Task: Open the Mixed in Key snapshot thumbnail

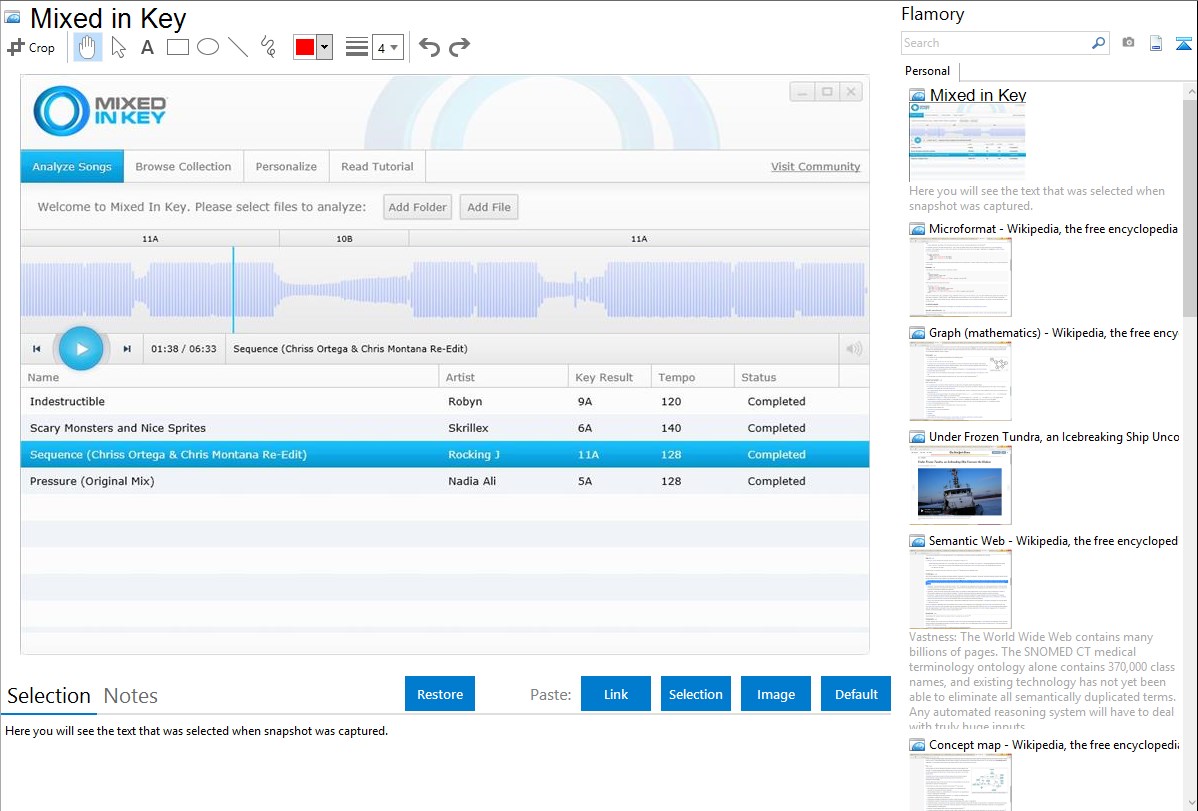Action: (967, 141)
